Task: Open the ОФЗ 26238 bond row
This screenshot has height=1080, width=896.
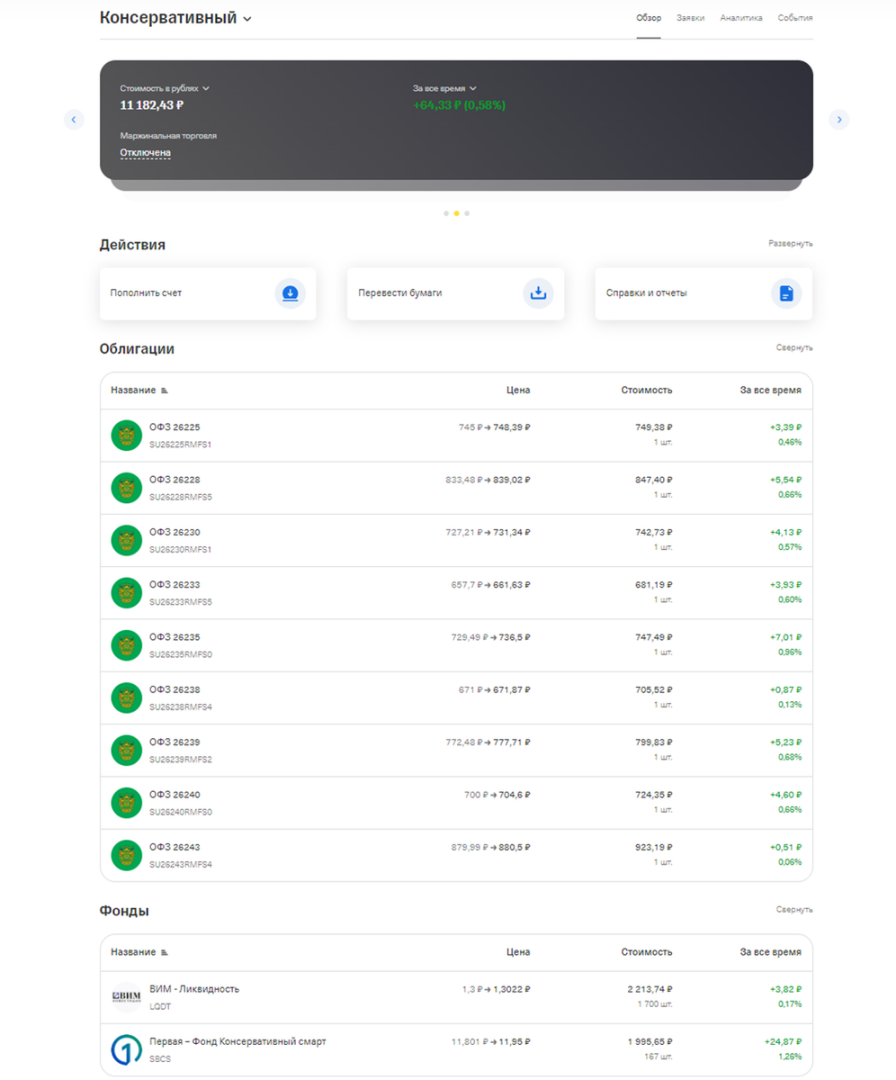Action: [456, 698]
